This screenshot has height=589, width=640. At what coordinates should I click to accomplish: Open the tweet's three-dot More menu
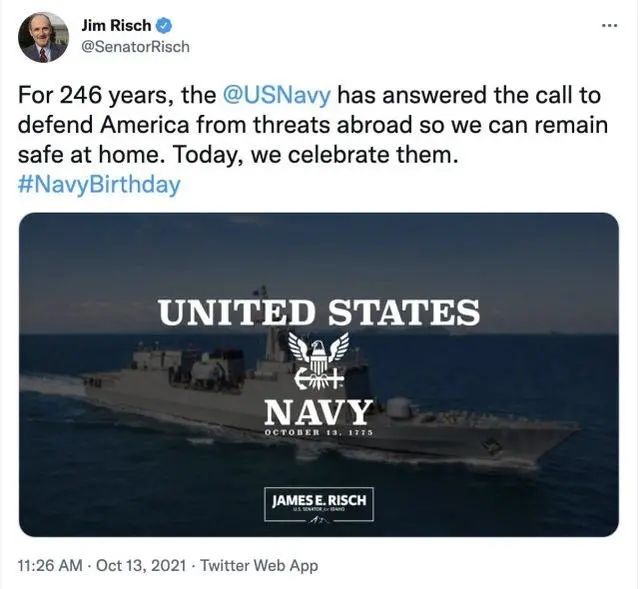[x=609, y=25]
